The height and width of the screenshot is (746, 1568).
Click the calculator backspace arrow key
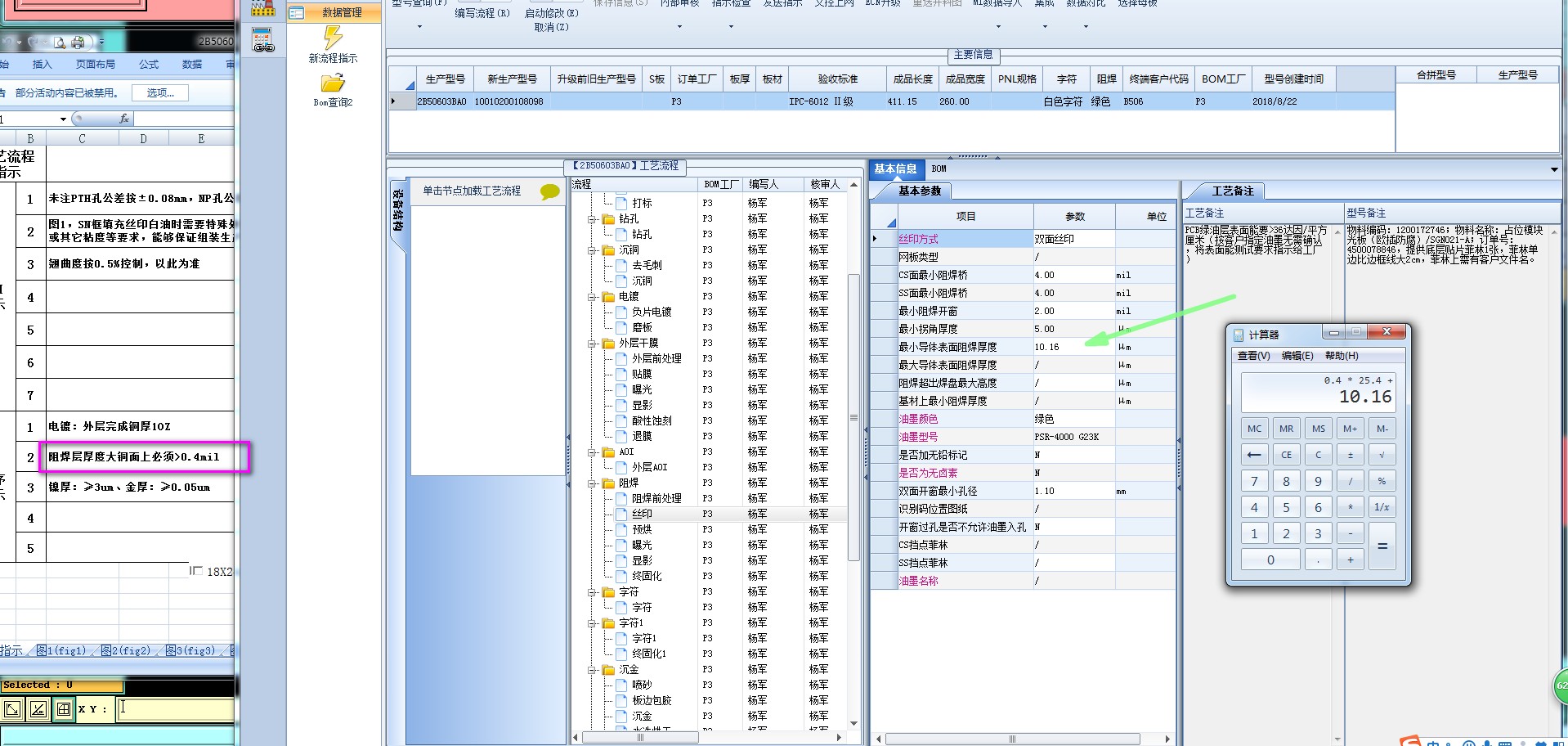pos(1254,455)
